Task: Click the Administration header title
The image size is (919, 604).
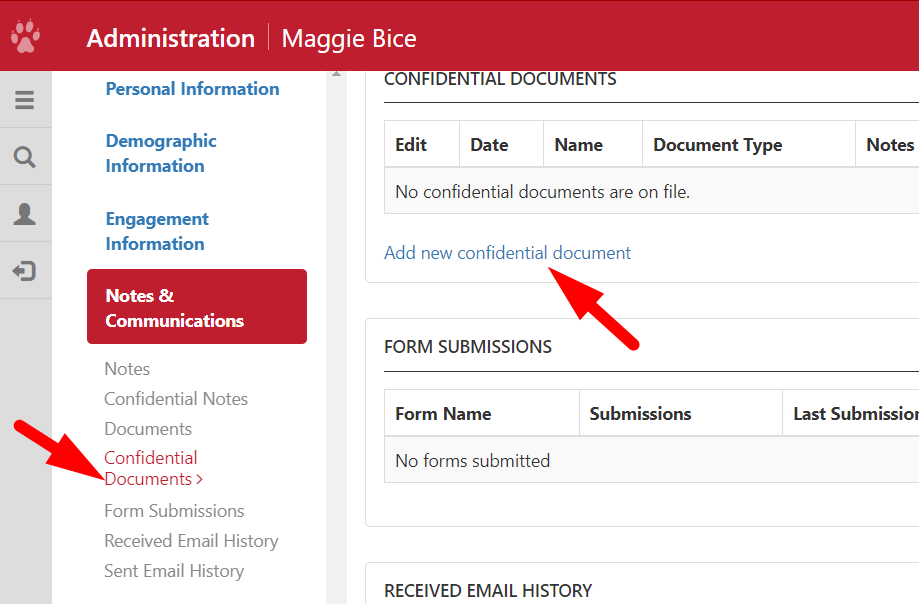Action: (171, 39)
